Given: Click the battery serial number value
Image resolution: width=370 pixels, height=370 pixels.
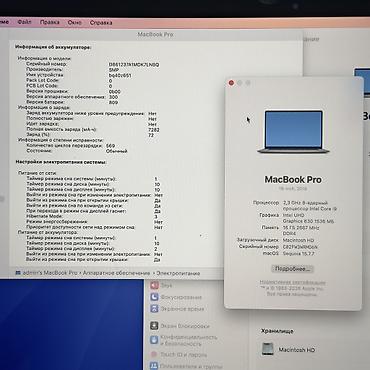Looking at the screenshot, I should (134, 64).
